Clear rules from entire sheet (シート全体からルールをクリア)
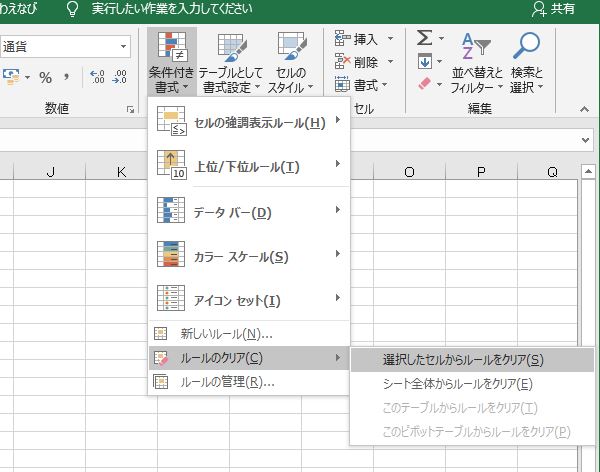The width and height of the screenshot is (600, 472). click(472, 384)
